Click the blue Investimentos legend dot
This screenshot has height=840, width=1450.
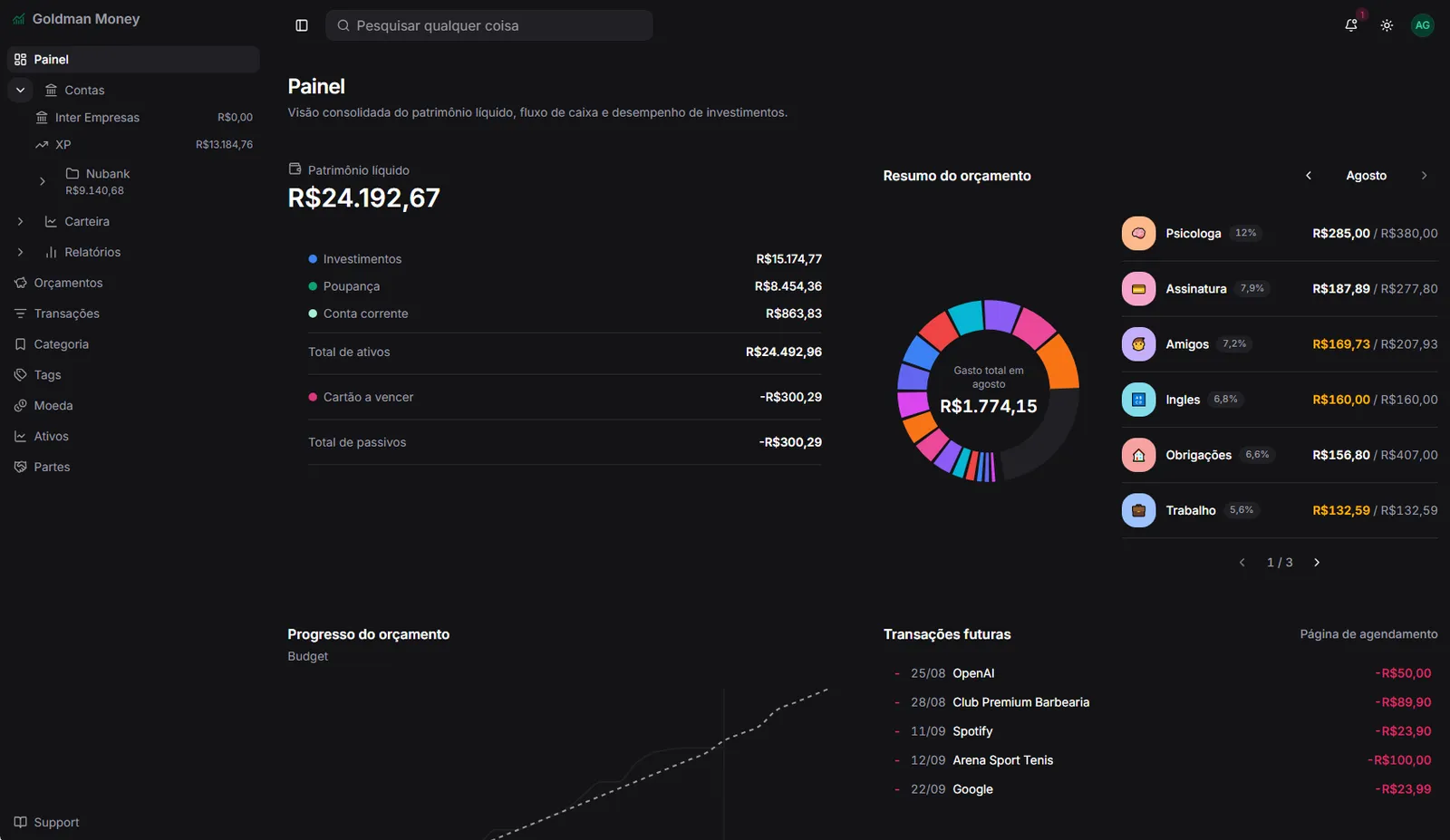[313, 259]
